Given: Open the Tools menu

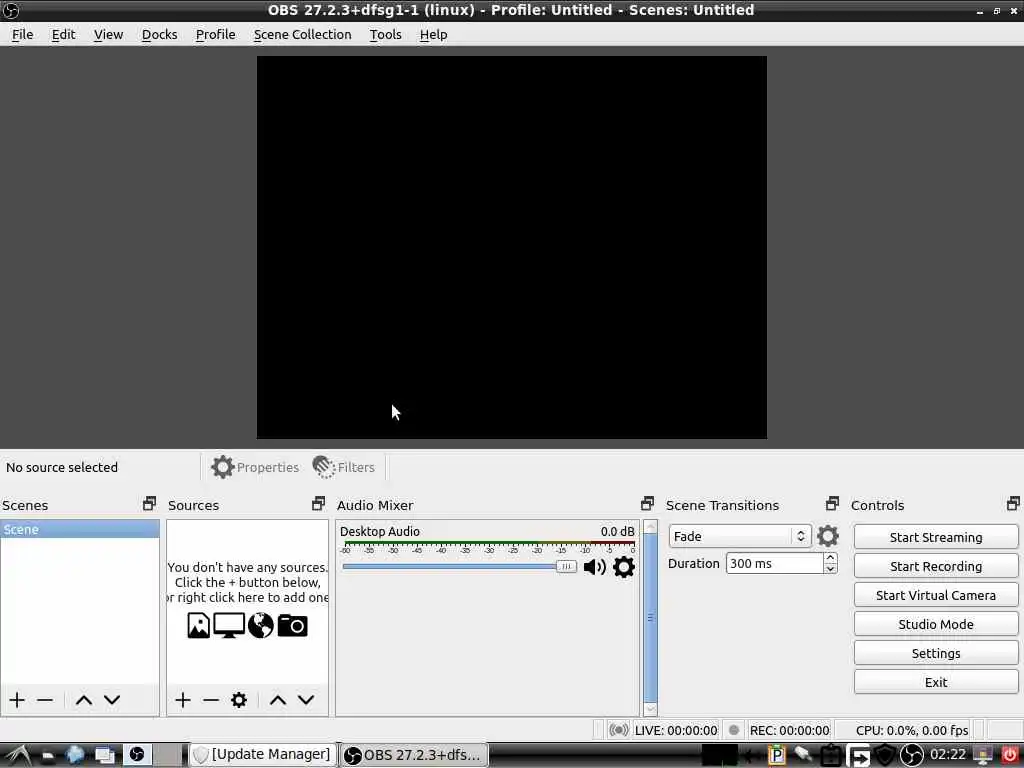Looking at the screenshot, I should coord(385,35).
